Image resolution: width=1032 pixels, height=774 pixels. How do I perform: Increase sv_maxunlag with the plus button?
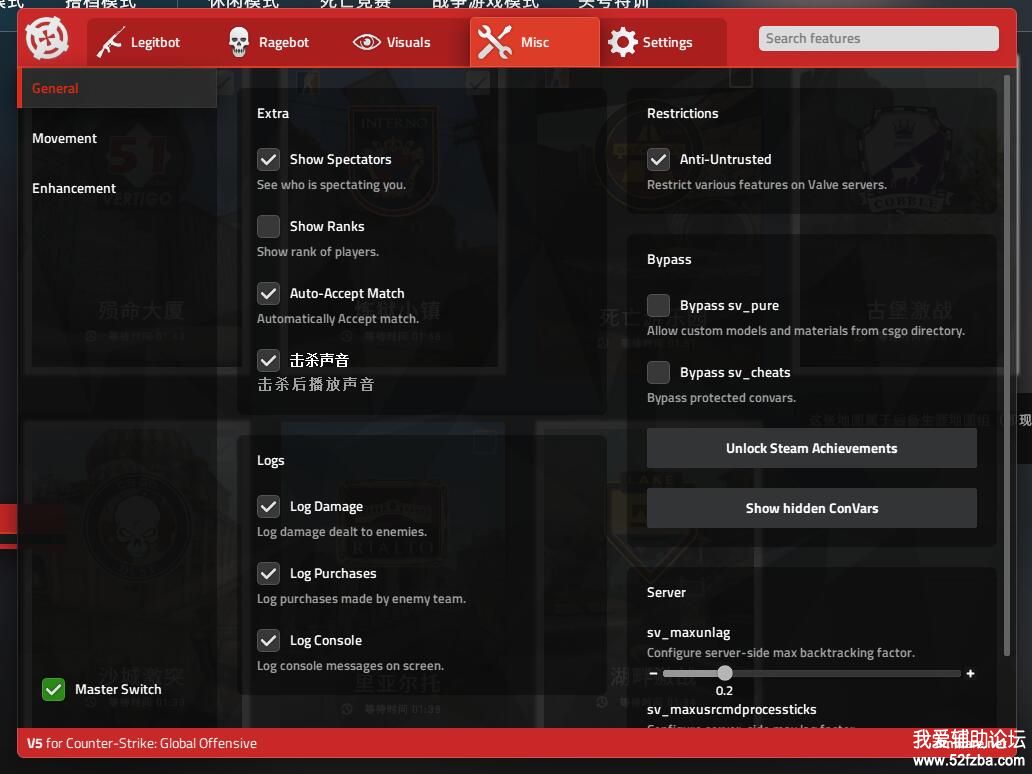[x=970, y=673]
